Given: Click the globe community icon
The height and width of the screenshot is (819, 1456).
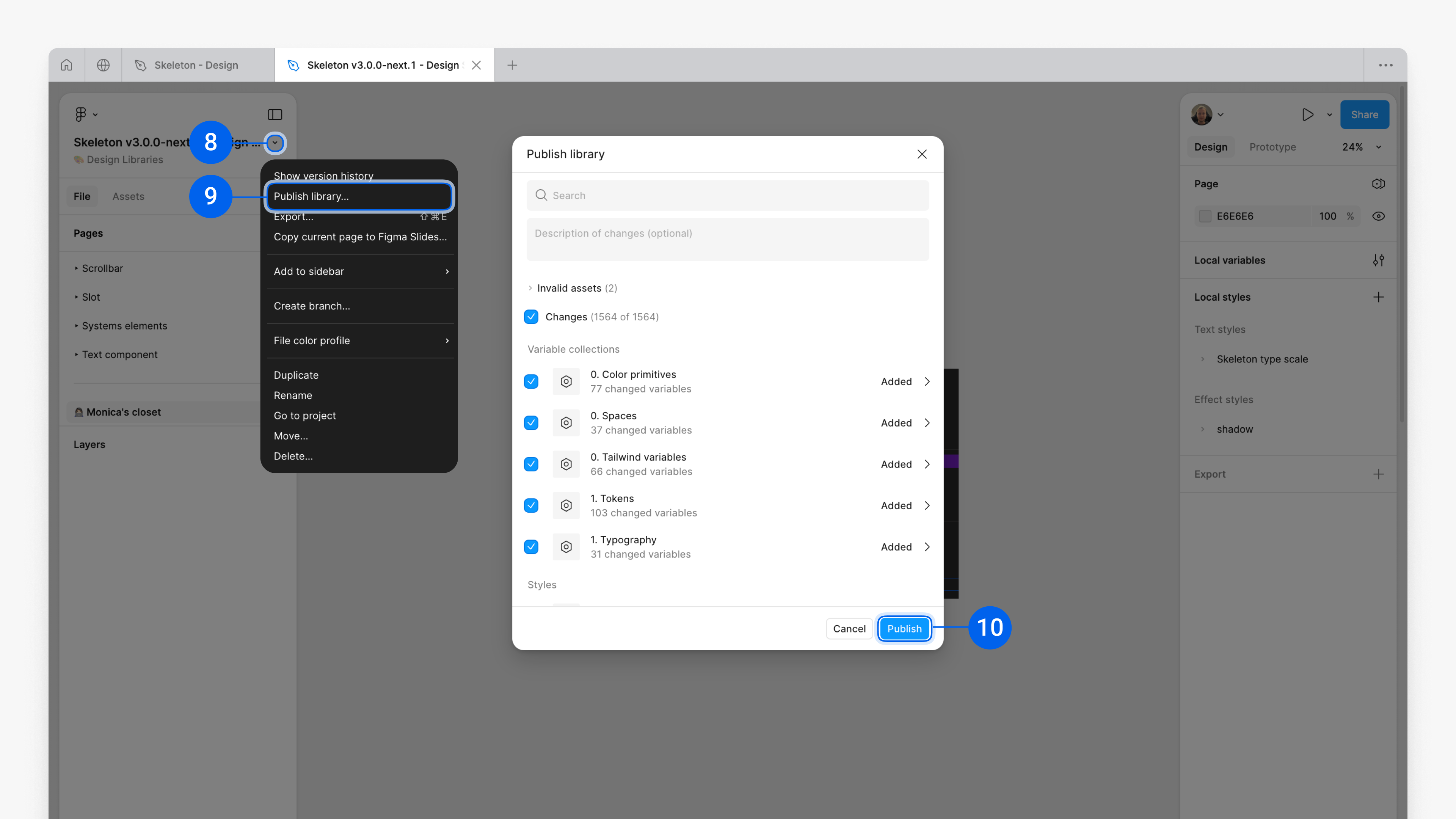Looking at the screenshot, I should [x=103, y=65].
